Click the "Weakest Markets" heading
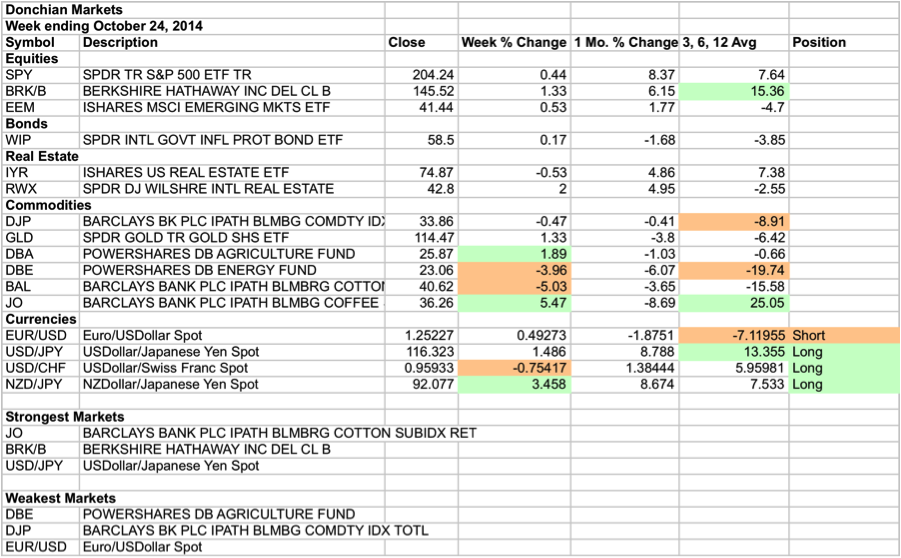This screenshot has width=901, height=558. tap(60, 498)
